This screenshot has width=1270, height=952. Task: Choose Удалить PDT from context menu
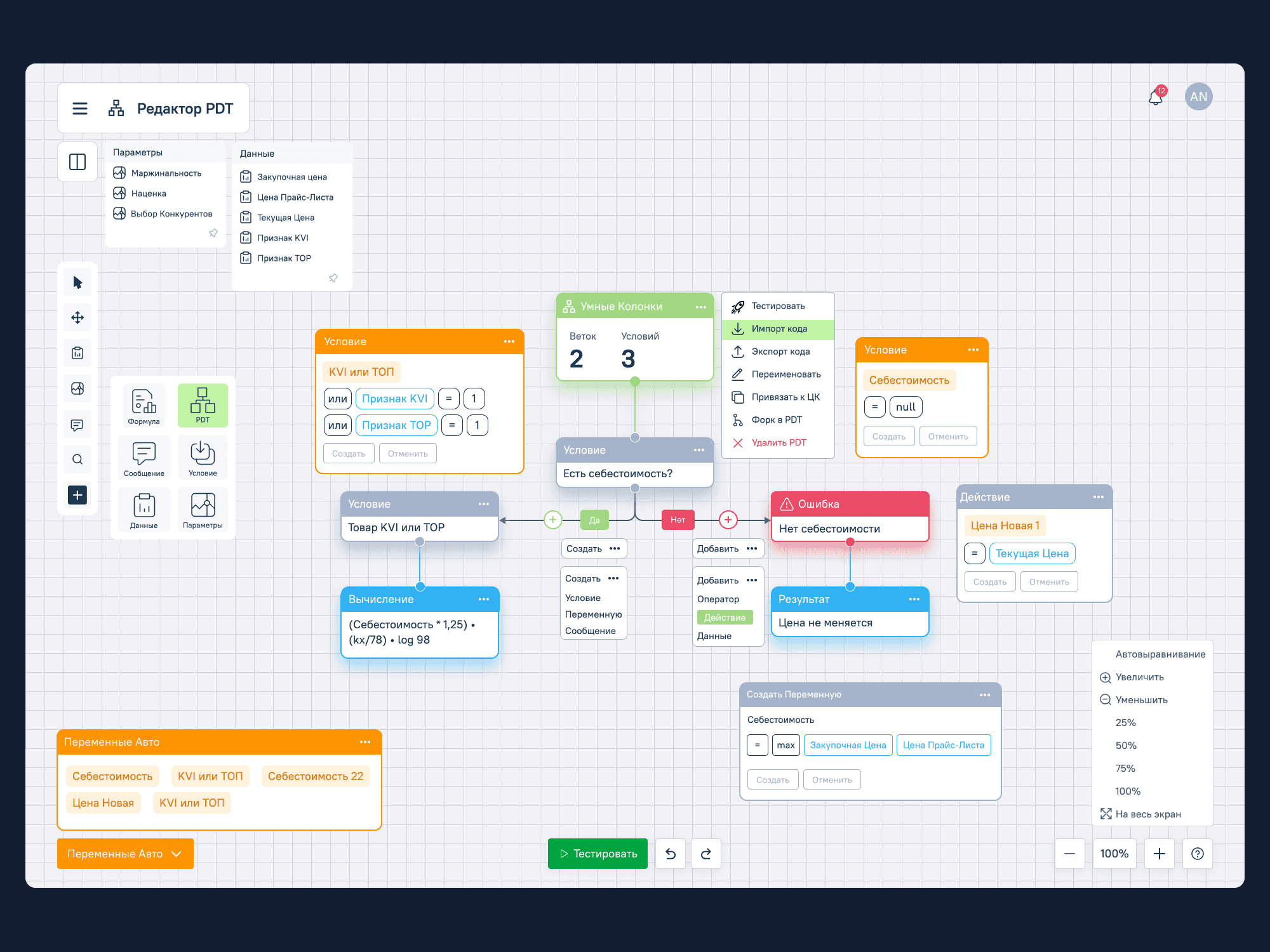(779, 443)
